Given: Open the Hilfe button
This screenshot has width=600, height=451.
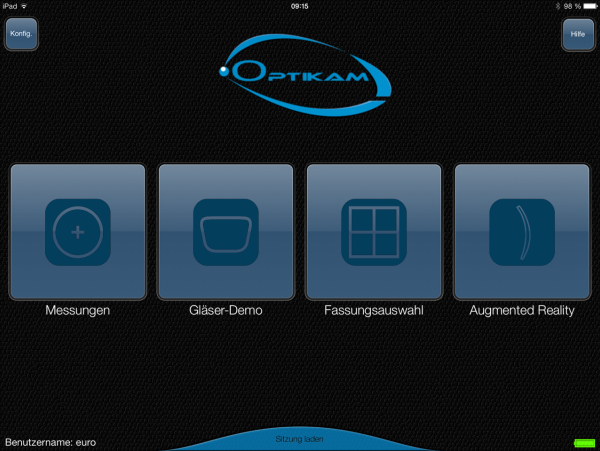Looking at the screenshot, I should coord(578,34).
